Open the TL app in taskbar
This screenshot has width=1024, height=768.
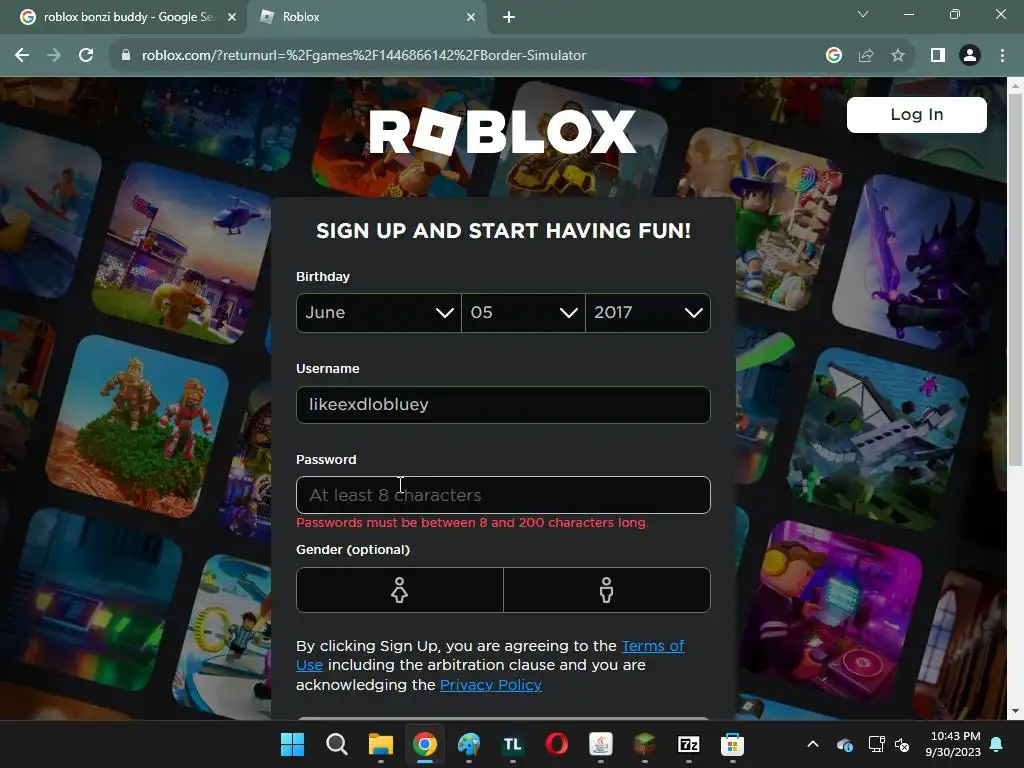pyautogui.click(x=513, y=744)
